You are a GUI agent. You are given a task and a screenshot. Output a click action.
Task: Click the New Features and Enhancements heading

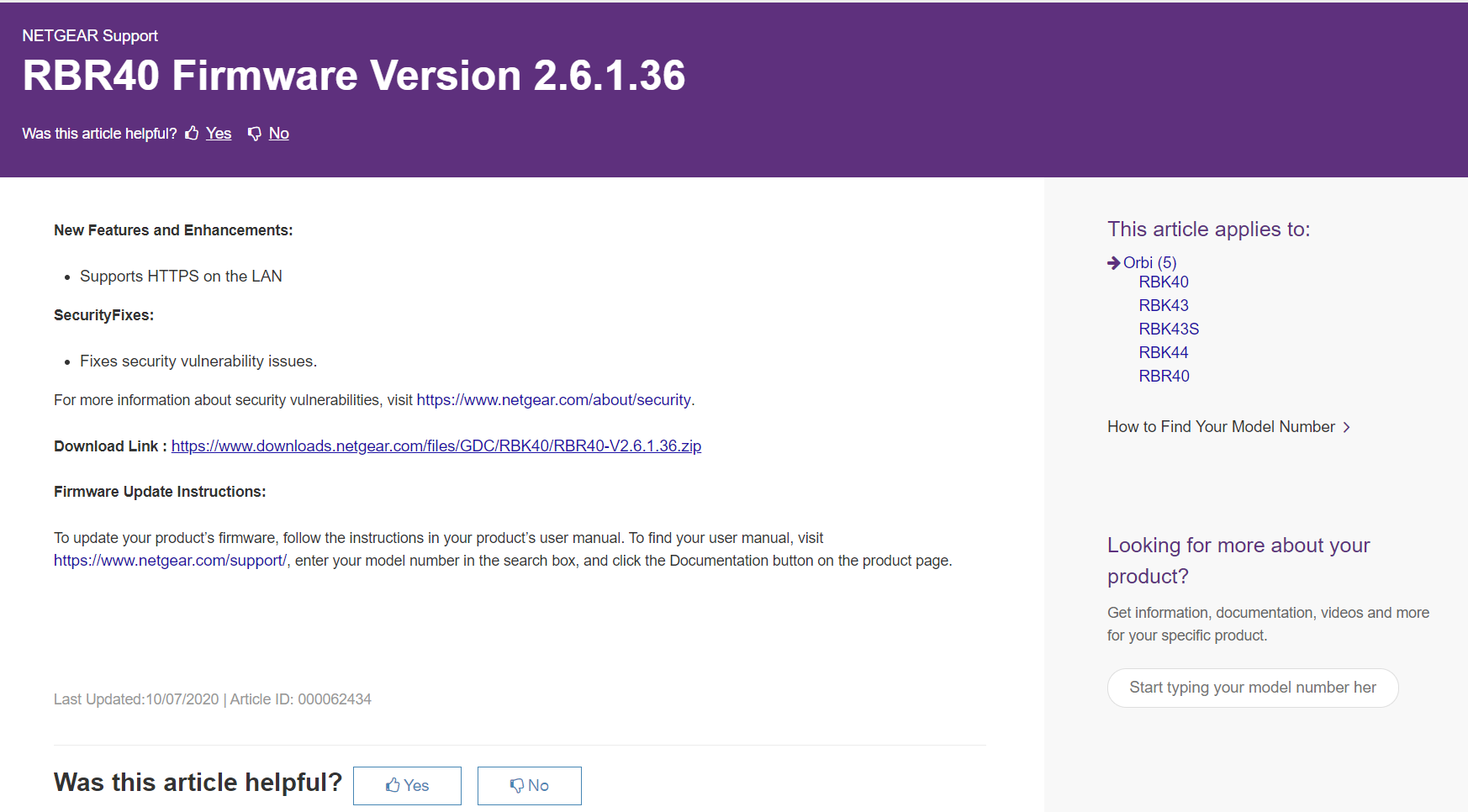173,230
